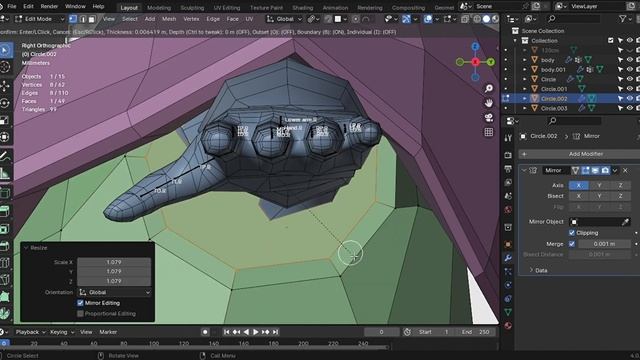Image resolution: width=640 pixels, height=360 pixels.
Task: Open the Edit Mode dropdown
Action: click(x=39, y=19)
